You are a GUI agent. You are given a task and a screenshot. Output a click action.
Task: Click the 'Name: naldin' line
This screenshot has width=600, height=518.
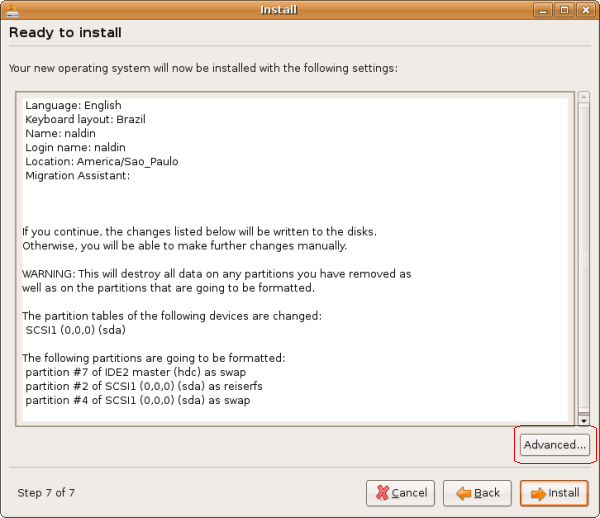pos(60,134)
